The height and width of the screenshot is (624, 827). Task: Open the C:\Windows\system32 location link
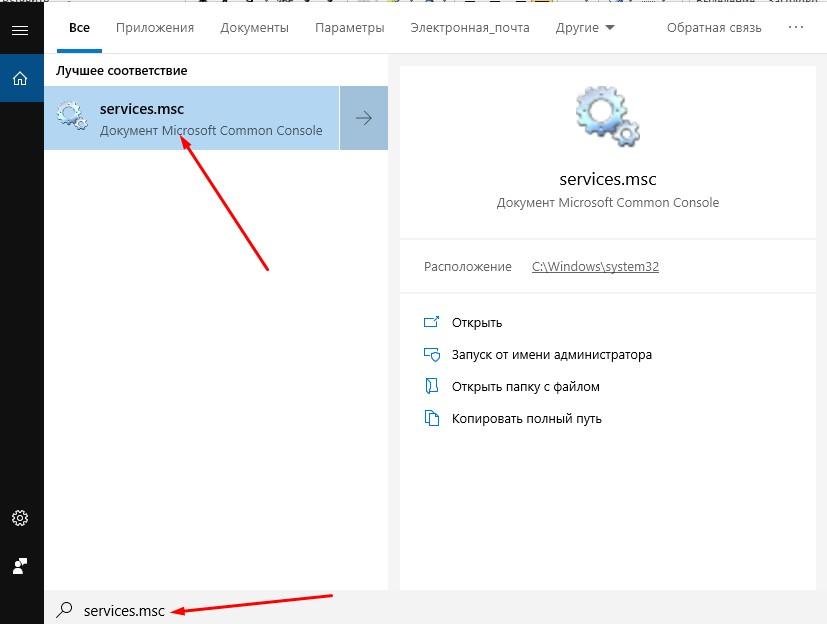pos(597,266)
